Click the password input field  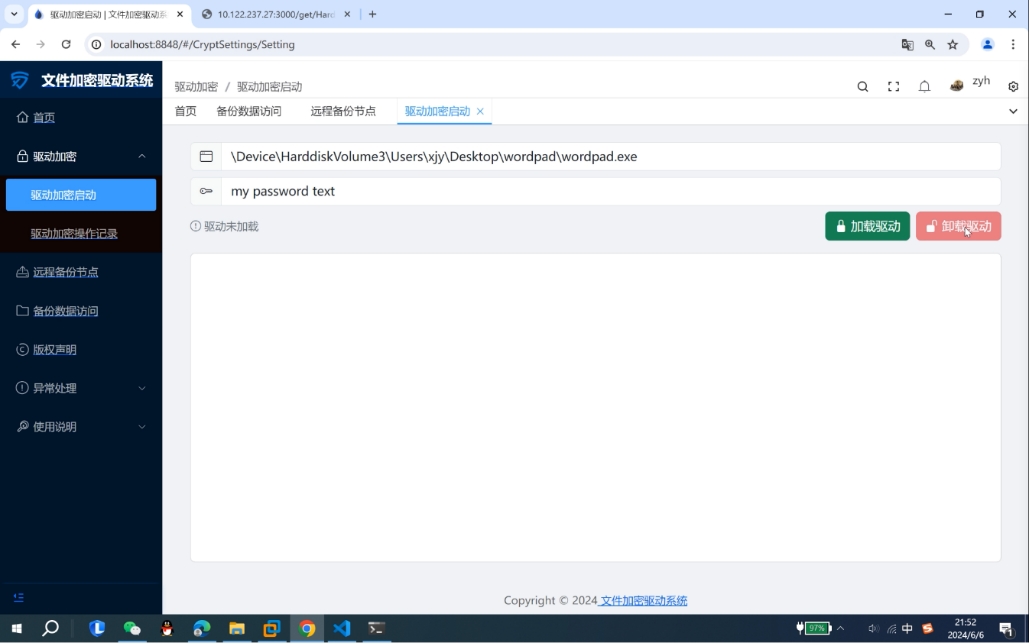click(x=610, y=191)
